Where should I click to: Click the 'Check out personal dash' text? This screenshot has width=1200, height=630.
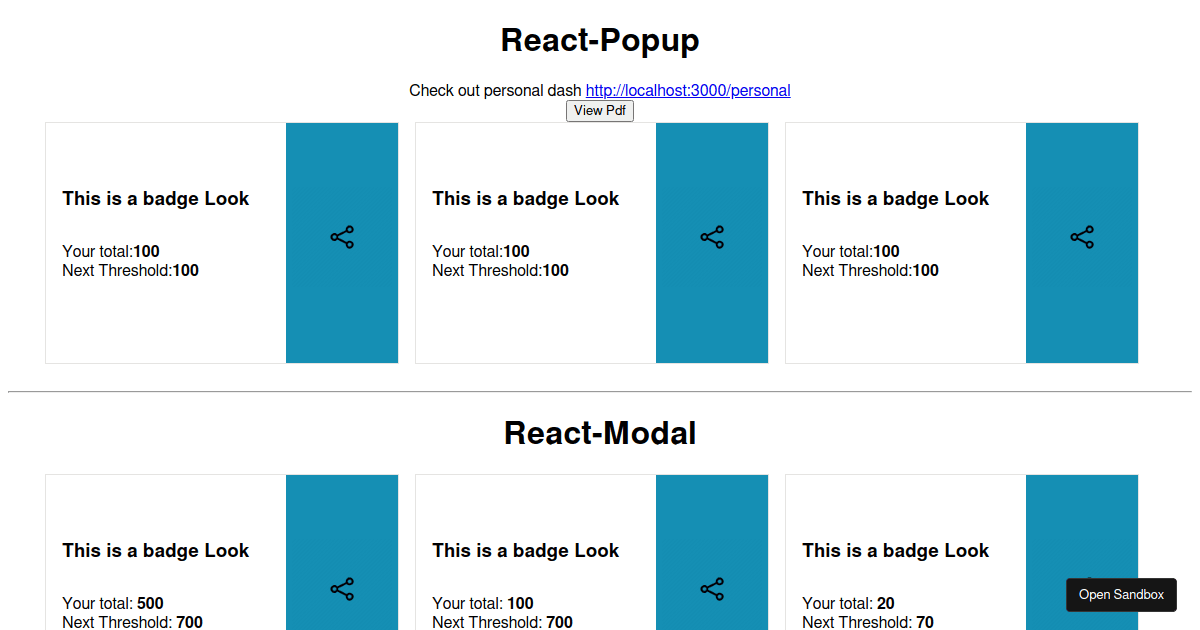tap(493, 90)
